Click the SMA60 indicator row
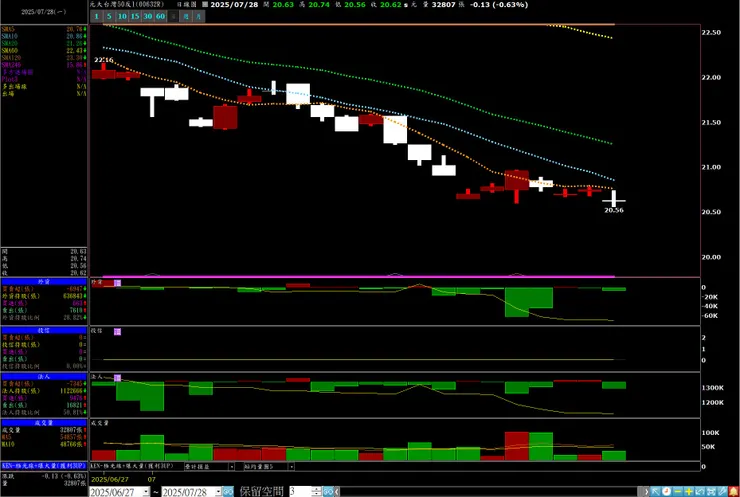This screenshot has height=497, width=740. [x=44, y=51]
